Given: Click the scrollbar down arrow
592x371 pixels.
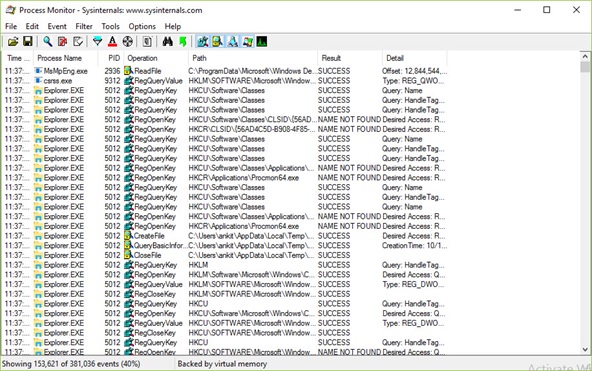Looking at the screenshot, I should (585, 350).
